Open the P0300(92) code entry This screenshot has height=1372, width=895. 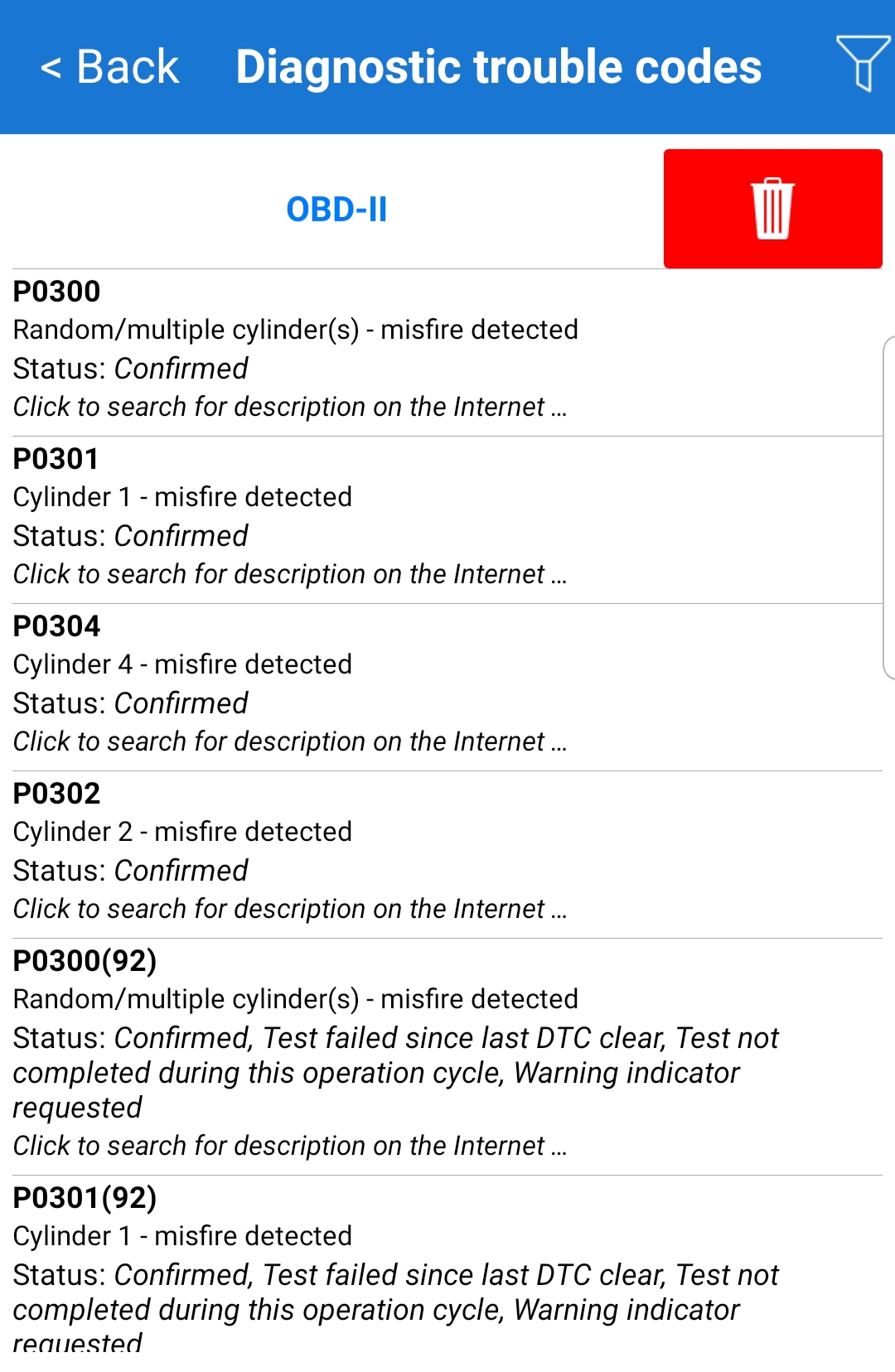pyautogui.click(x=85, y=961)
